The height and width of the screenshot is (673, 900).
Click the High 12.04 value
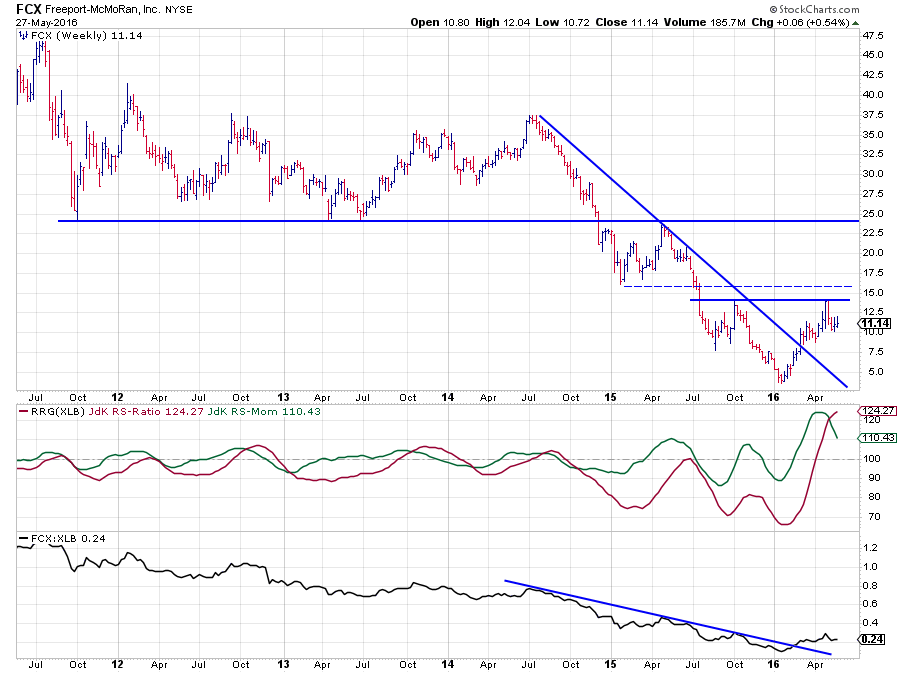503,22
